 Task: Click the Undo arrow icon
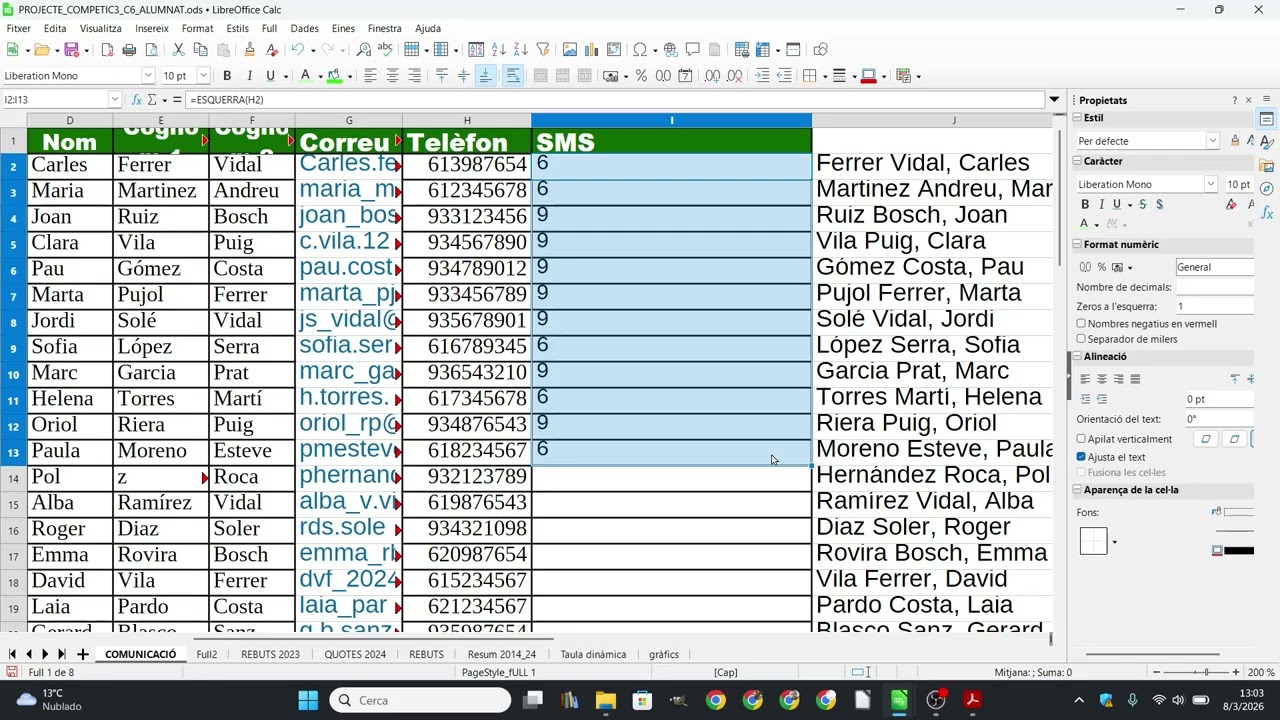(297, 50)
